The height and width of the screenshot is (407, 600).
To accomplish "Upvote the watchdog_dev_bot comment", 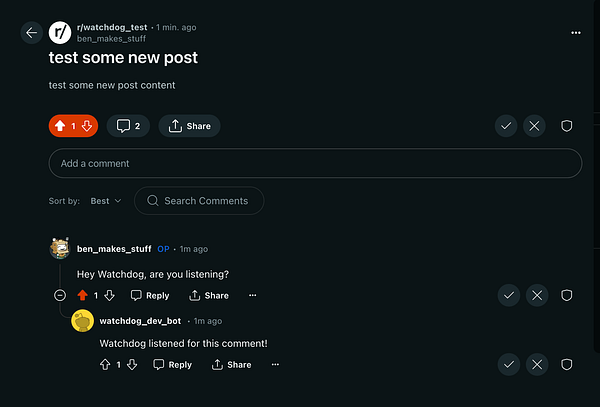I will click(x=105, y=365).
